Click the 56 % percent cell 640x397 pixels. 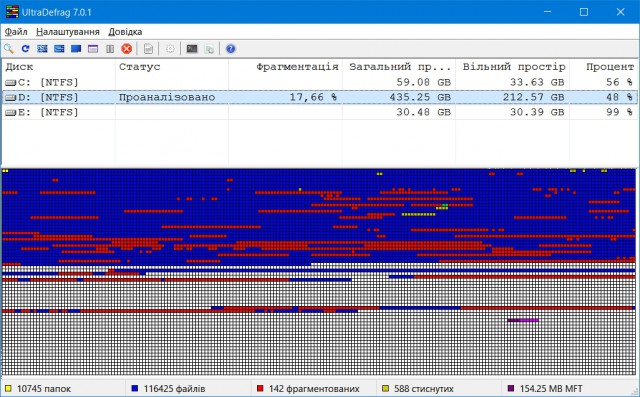pos(619,82)
